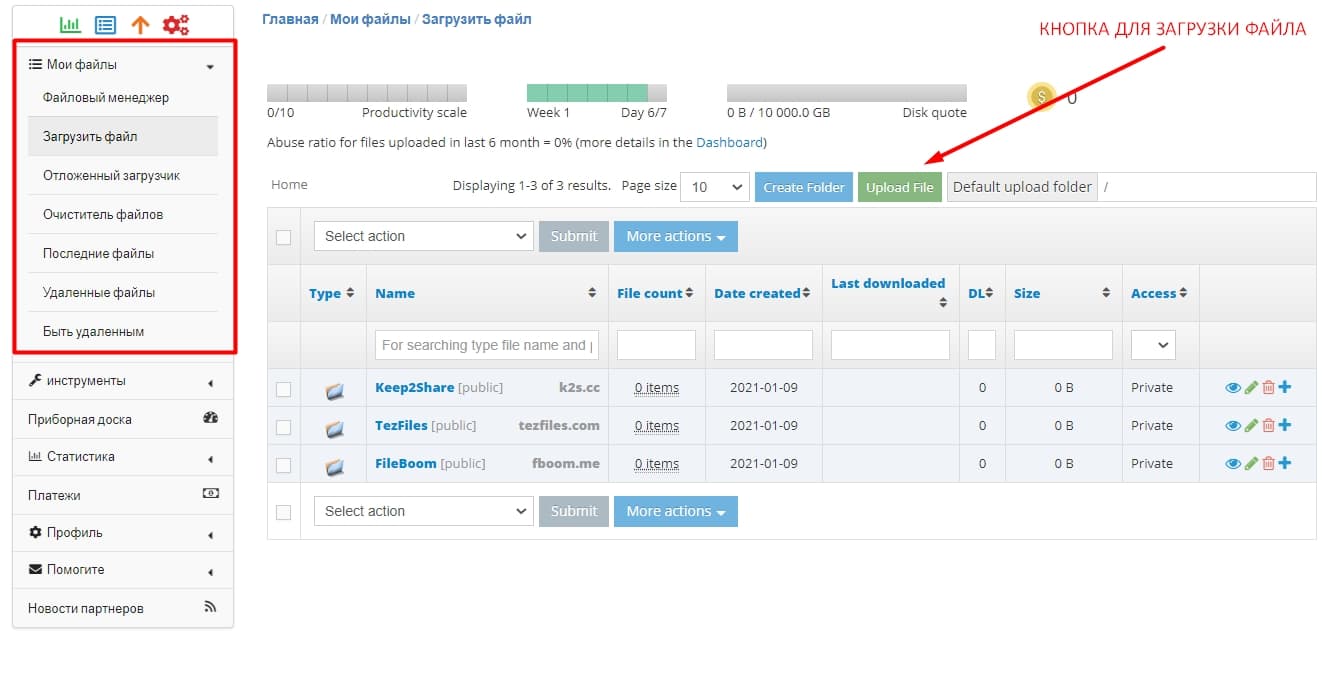1323x682 pixels.
Task: Open Файловый менеджер in the sidebar
Action: [x=106, y=98]
